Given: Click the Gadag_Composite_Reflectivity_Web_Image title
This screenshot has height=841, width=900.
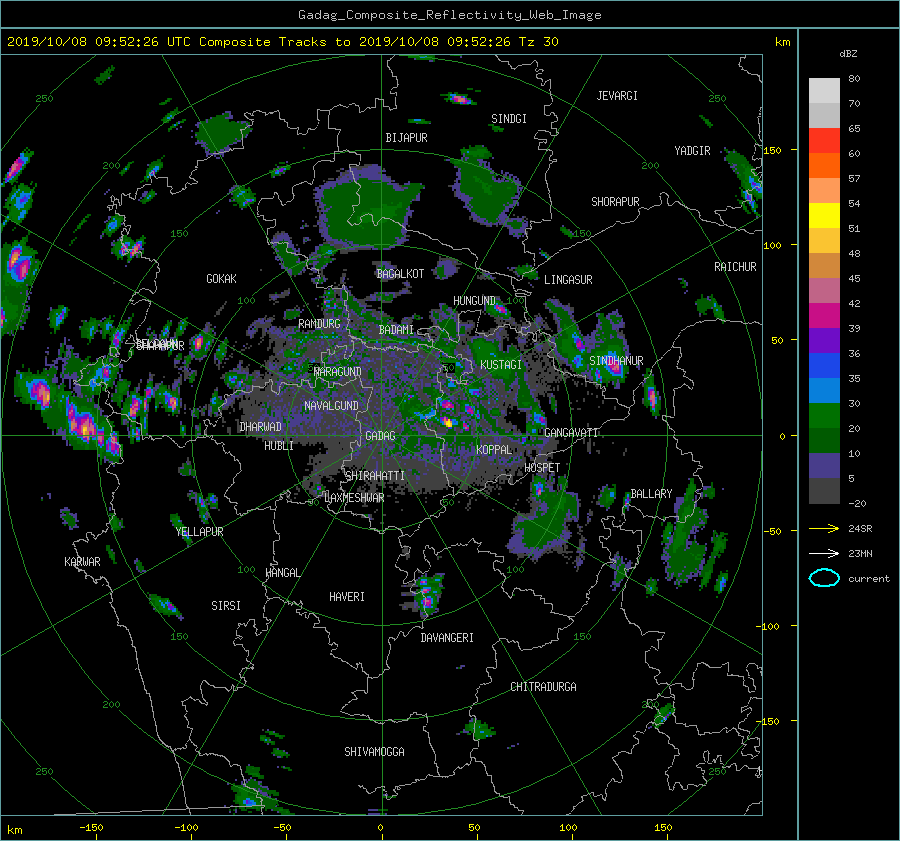Looking at the screenshot, I should point(449,15).
